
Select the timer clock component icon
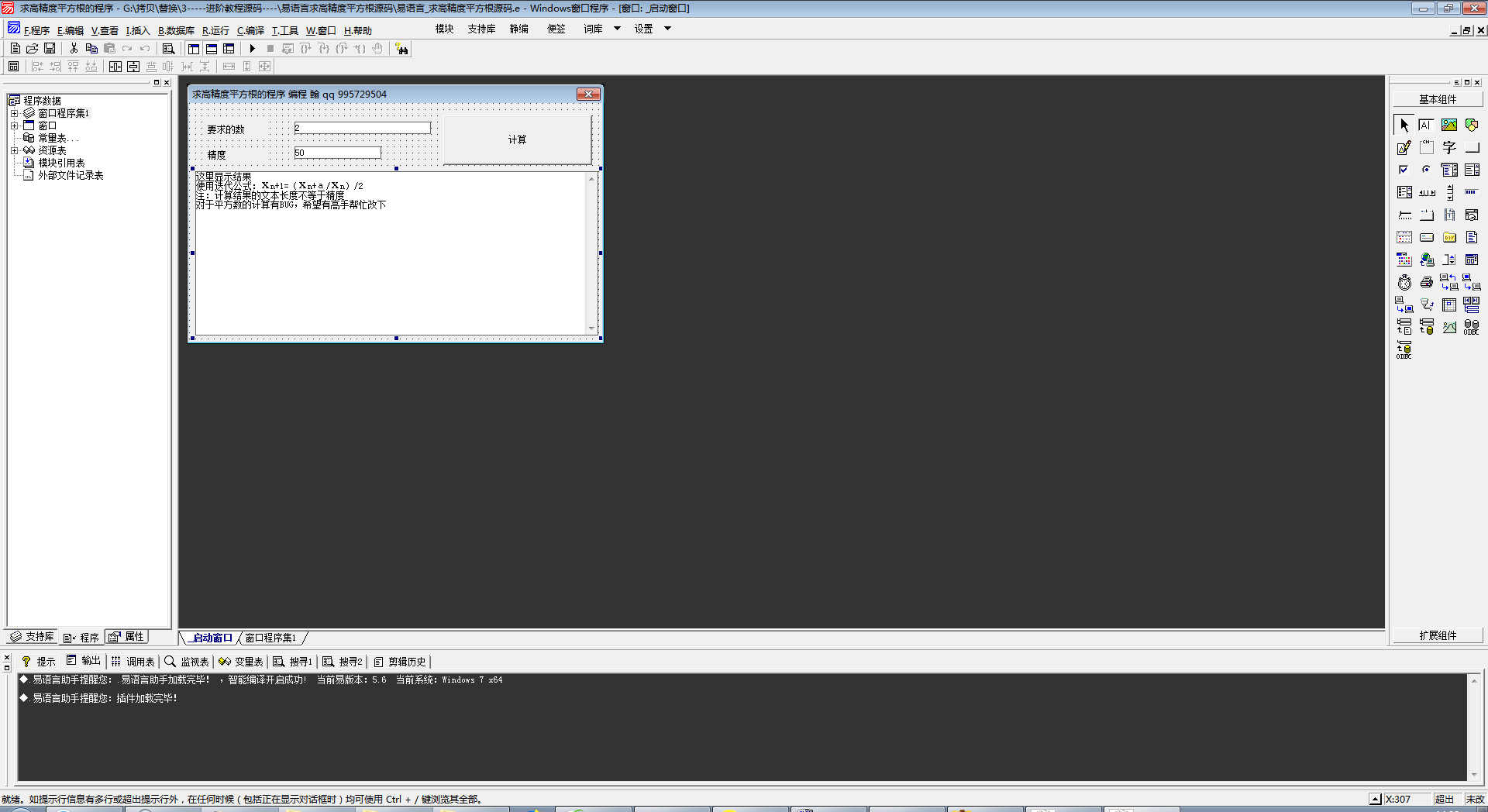(x=1404, y=282)
